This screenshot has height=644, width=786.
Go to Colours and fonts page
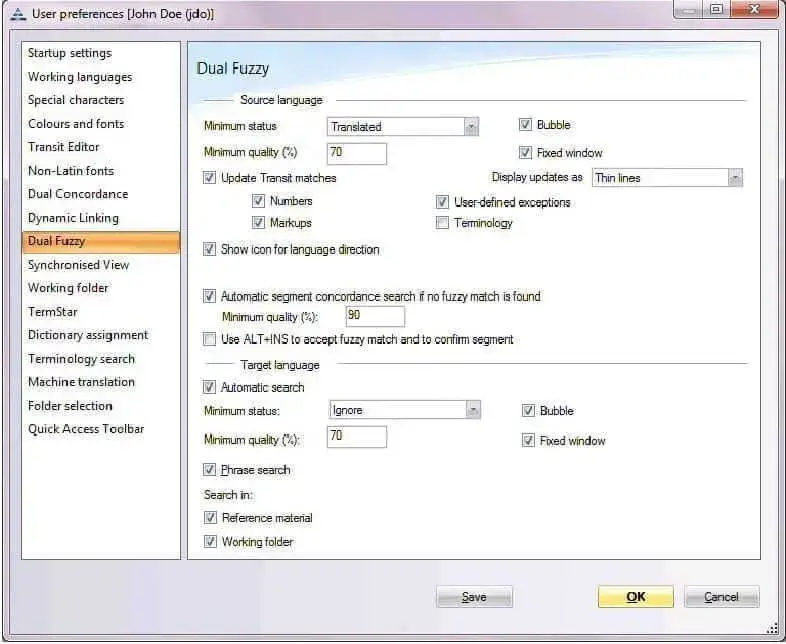pyautogui.click(x=76, y=124)
